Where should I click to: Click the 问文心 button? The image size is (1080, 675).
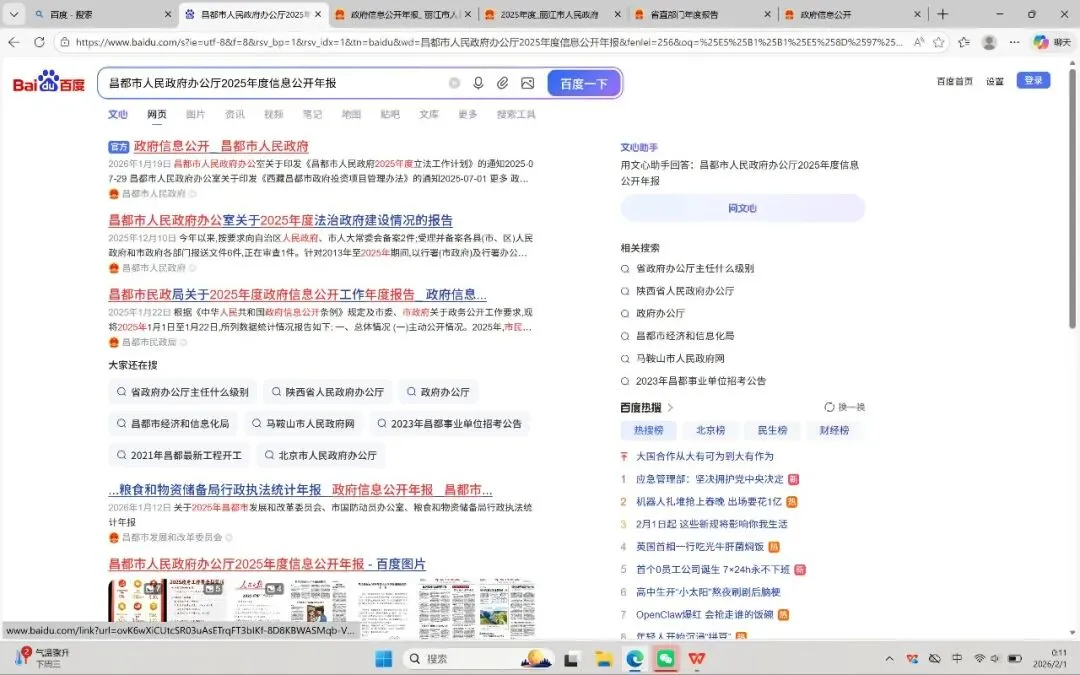[742, 208]
